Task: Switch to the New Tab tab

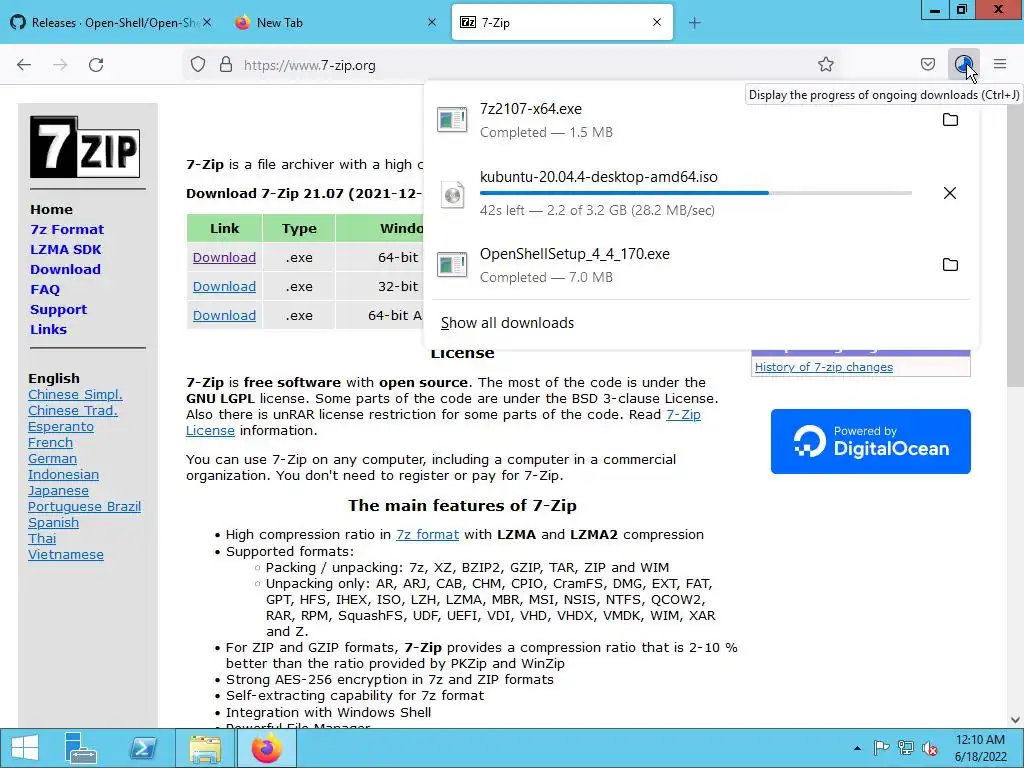Action: point(337,22)
